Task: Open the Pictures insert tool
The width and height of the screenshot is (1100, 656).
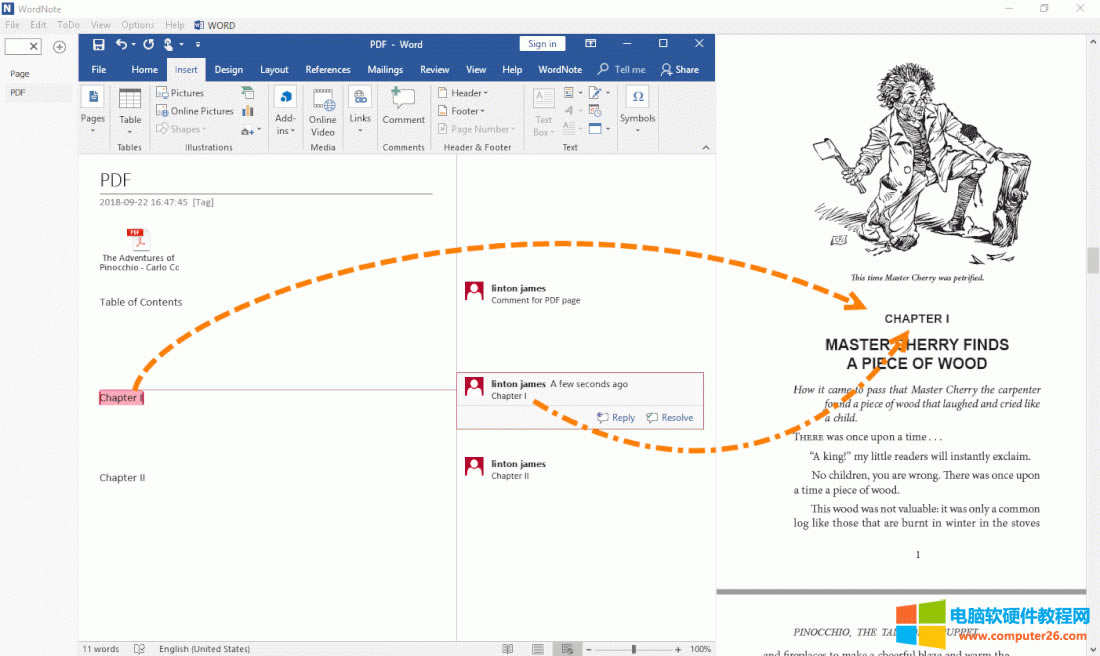Action: (180, 93)
